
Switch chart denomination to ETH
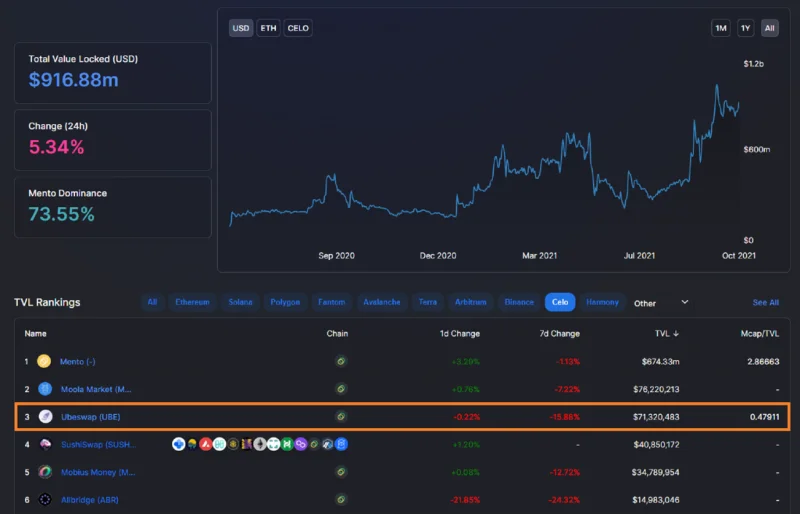point(268,28)
